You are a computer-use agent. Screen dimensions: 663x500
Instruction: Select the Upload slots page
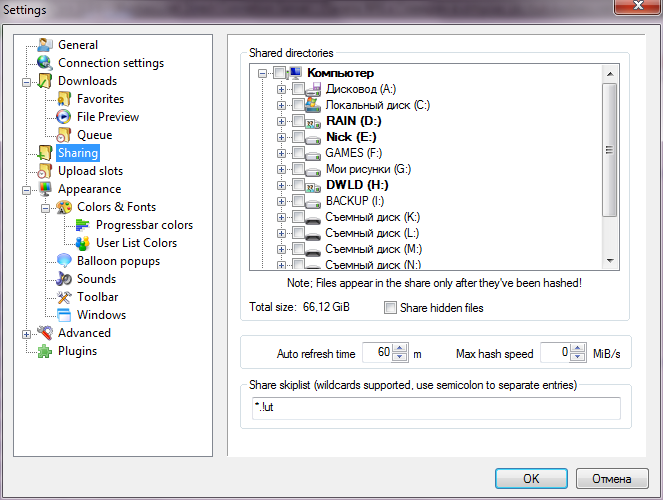90,171
